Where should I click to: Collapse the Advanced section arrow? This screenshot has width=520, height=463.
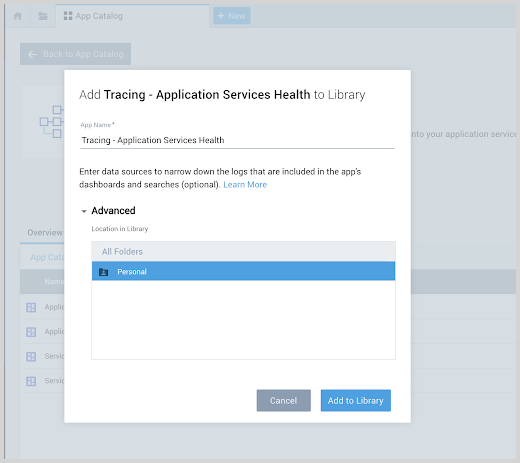84,211
